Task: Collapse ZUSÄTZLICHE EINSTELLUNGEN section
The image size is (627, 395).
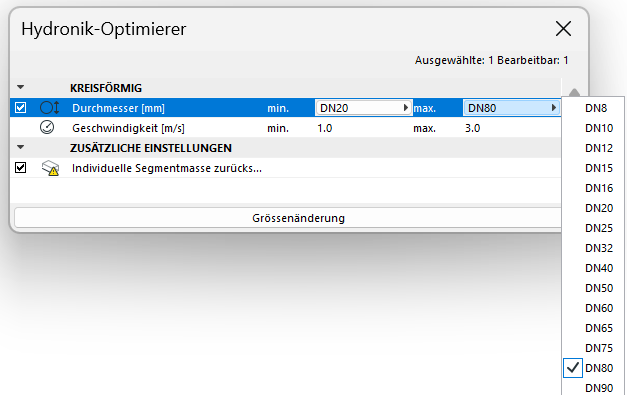Action: [x=20, y=147]
